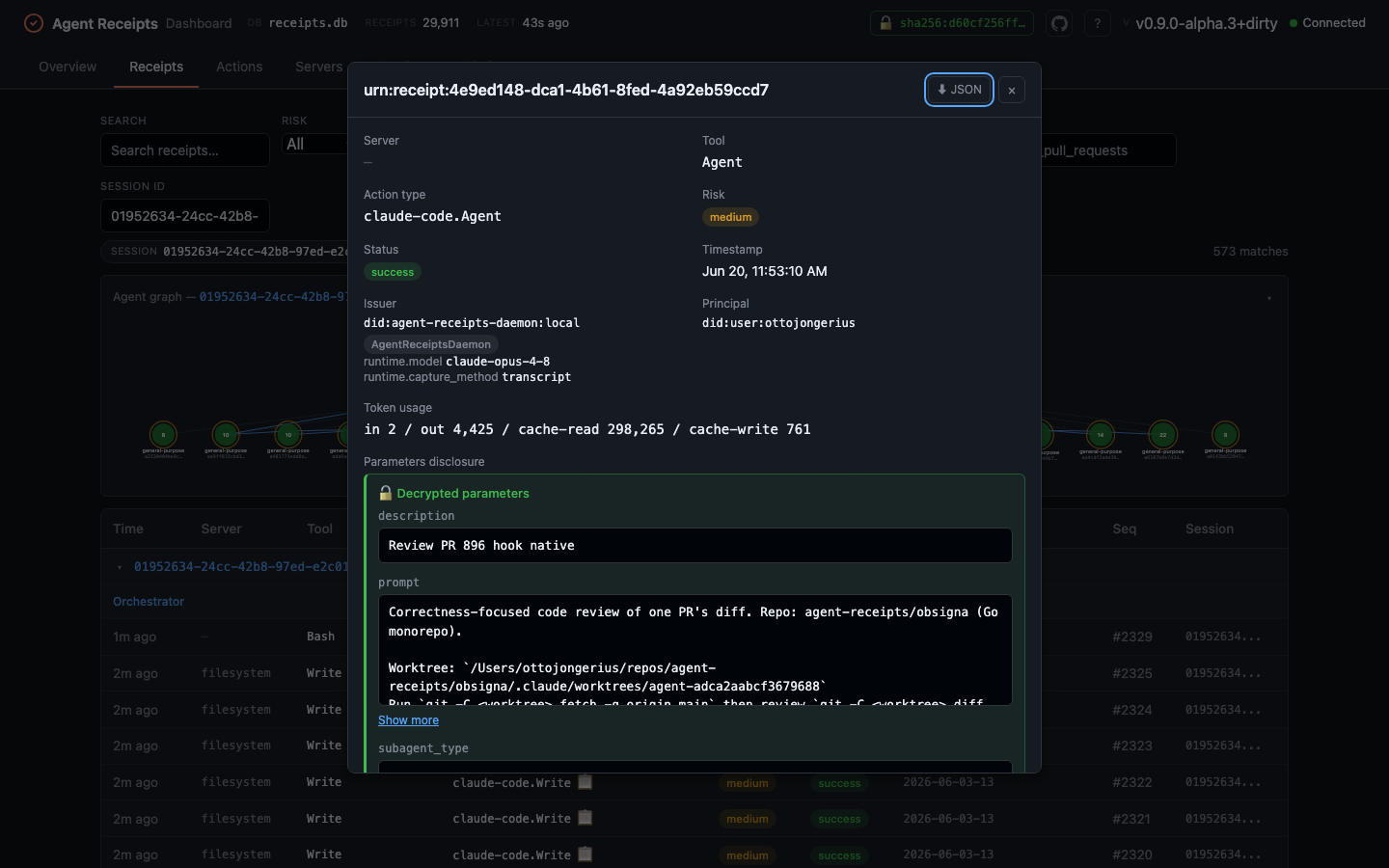The image size is (1389, 868).
Task: Select the graph node labeled 9
Action: click(x=1225, y=435)
